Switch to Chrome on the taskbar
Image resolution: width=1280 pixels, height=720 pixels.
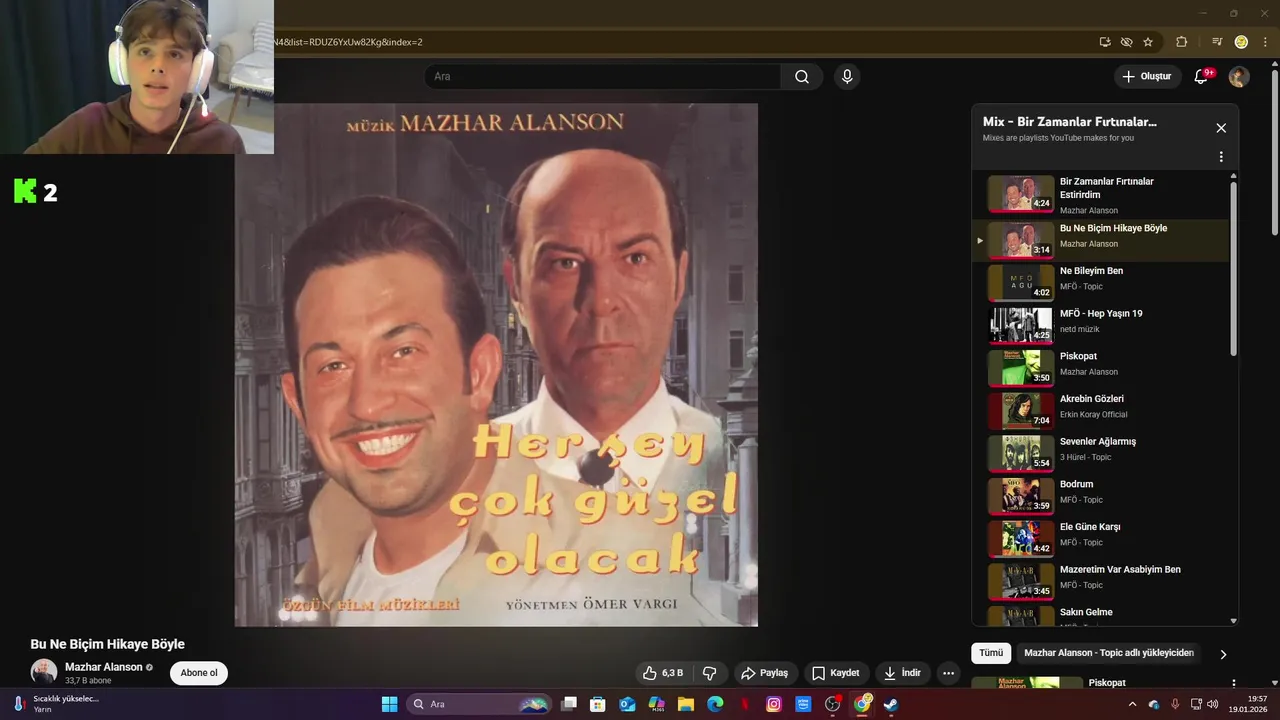point(862,704)
